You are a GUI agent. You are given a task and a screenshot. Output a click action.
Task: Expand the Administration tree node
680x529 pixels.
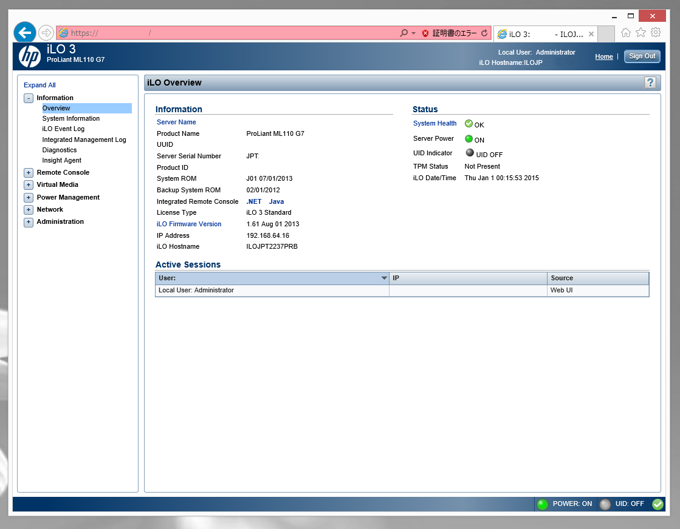28,222
